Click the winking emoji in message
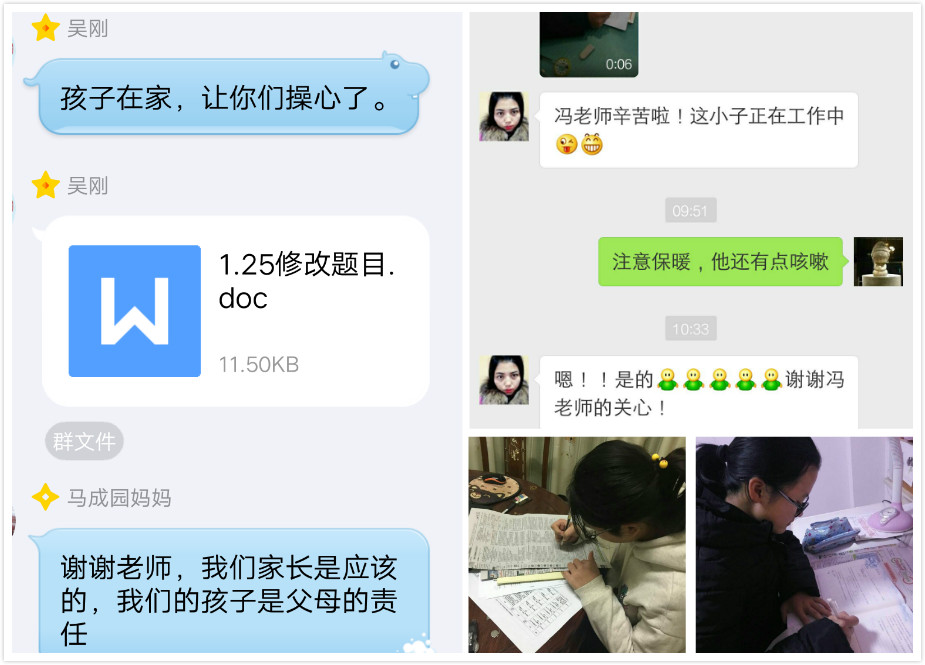The height and width of the screenshot is (665, 925). pos(566,144)
